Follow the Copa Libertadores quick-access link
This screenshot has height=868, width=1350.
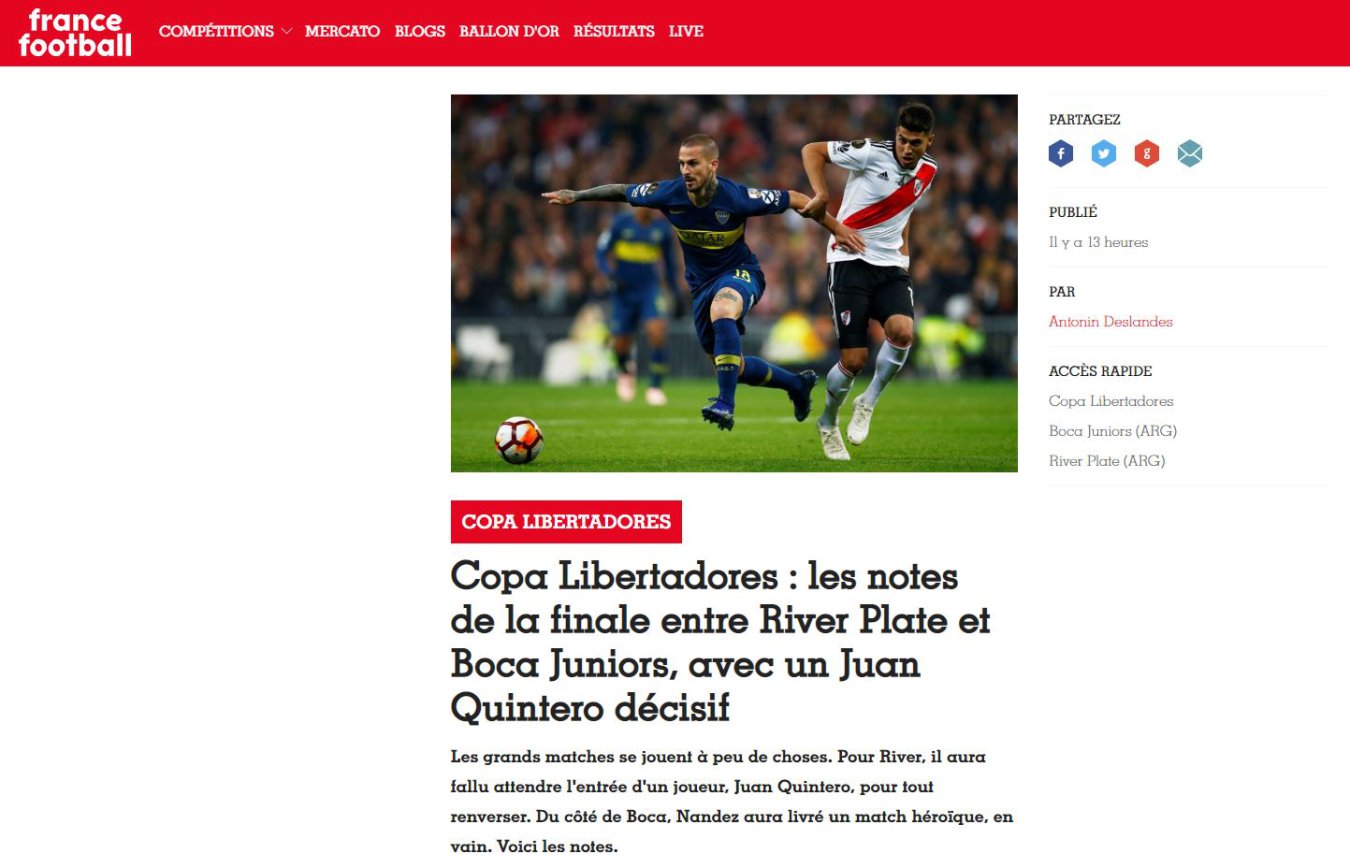pyautogui.click(x=1111, y=401)
